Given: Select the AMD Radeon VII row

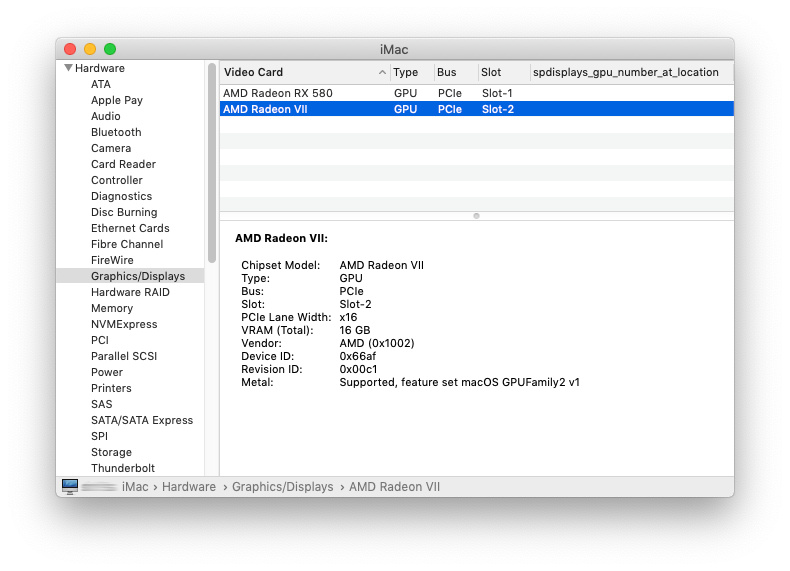Looking at the screenshot, I should (x=477, y=109).
